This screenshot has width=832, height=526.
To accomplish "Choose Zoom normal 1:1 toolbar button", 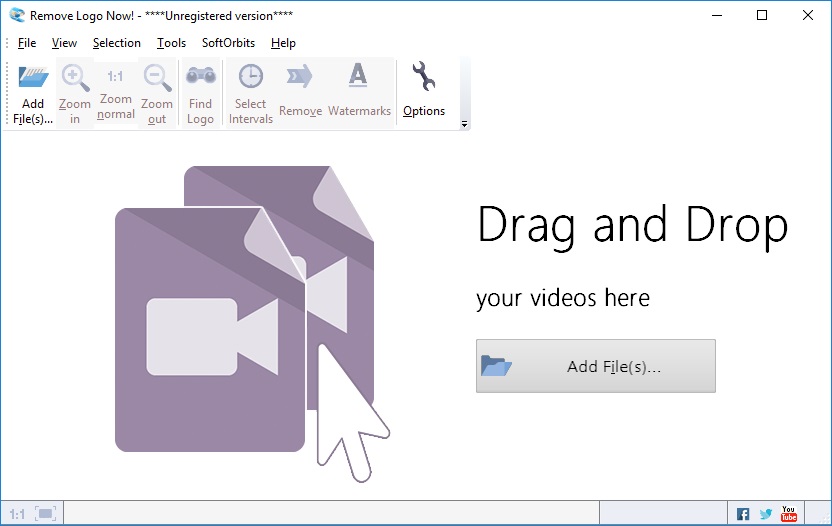I will (x=116, y=93).
